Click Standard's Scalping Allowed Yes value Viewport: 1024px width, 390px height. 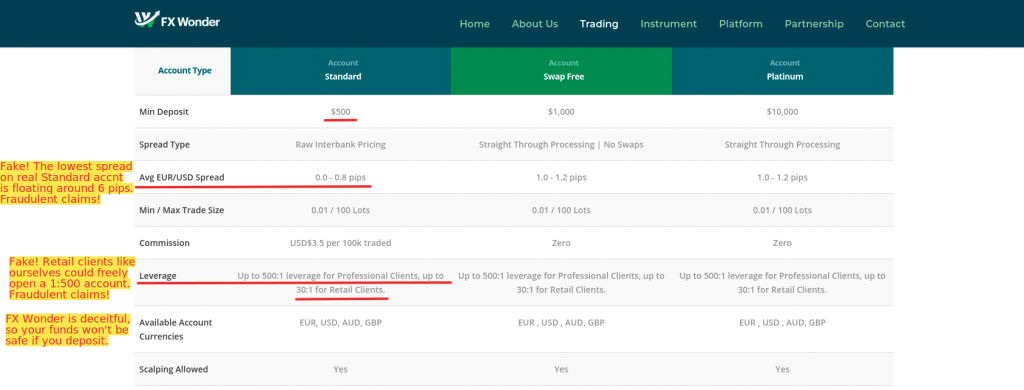[x=341, y=369]
